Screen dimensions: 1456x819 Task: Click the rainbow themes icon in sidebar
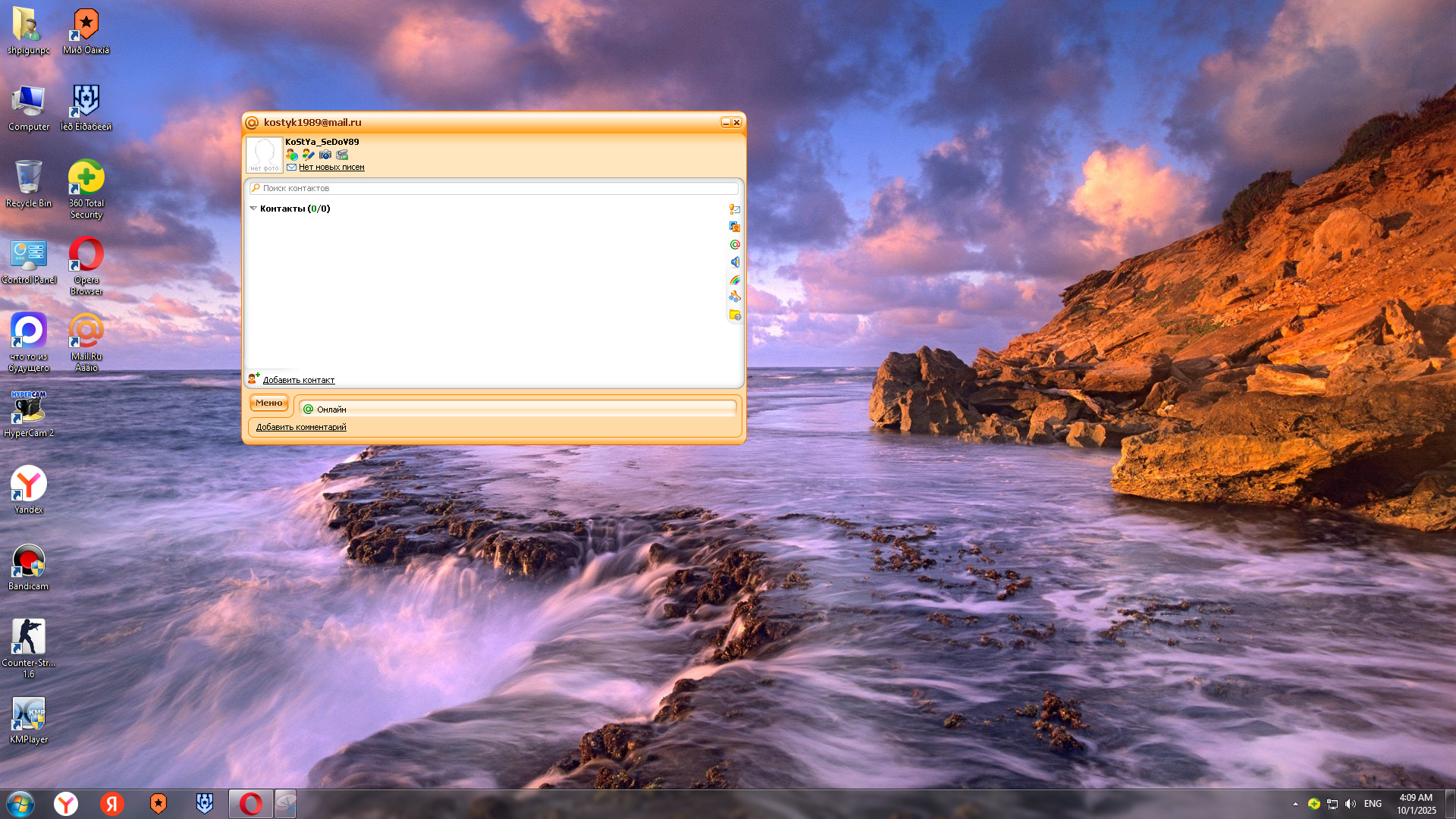[735, 280]
